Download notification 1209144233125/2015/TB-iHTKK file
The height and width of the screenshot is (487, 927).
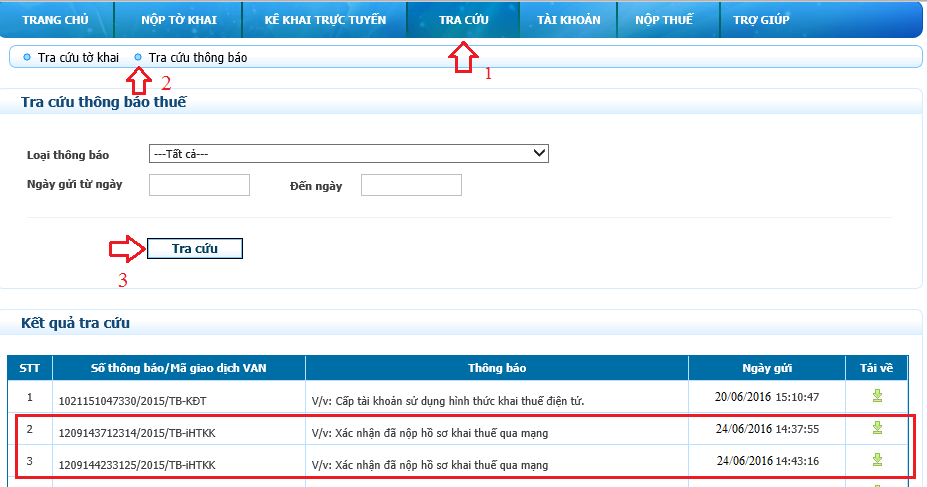tap(877, 459)
